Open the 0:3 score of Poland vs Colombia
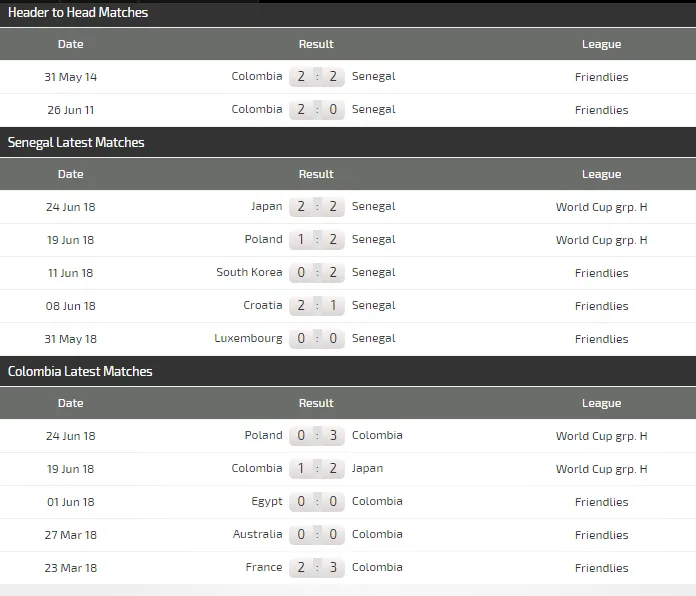The height and width of the screenshot is (596, 696). tap(317, 436)
